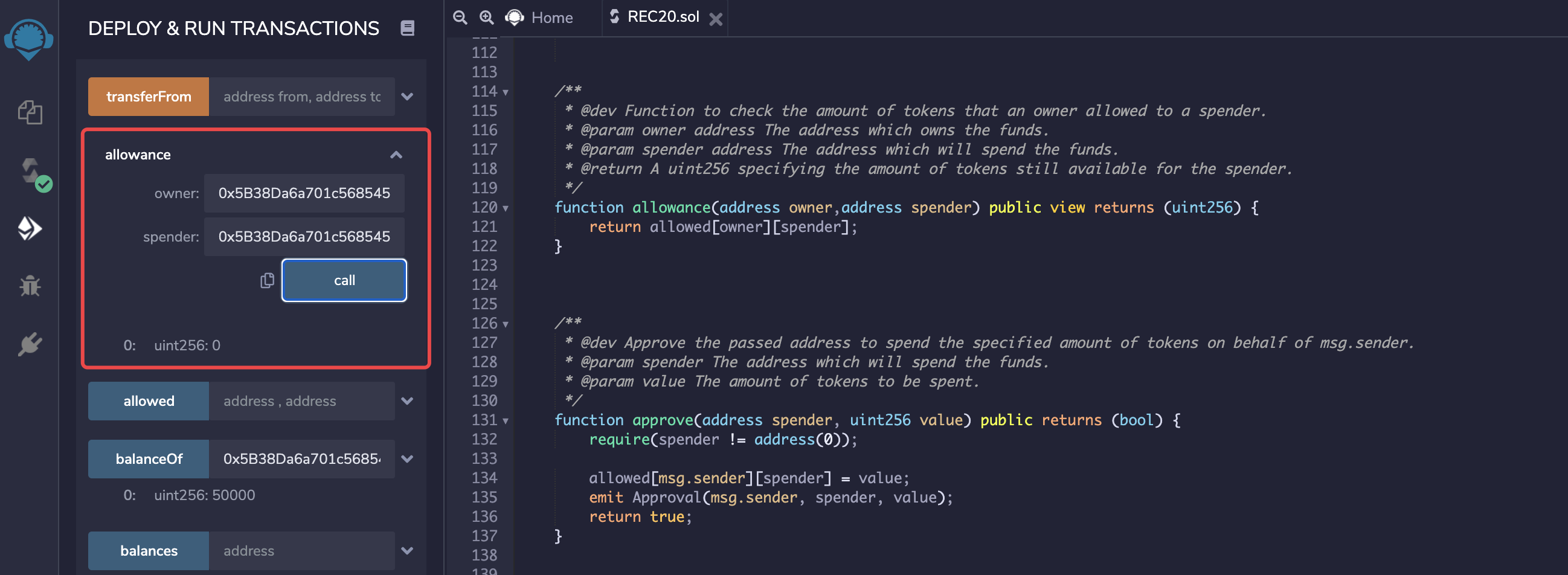This screenshot has height=575, width=1568.
Task: Click the allowance spender address field
Action: click(304, 237)
